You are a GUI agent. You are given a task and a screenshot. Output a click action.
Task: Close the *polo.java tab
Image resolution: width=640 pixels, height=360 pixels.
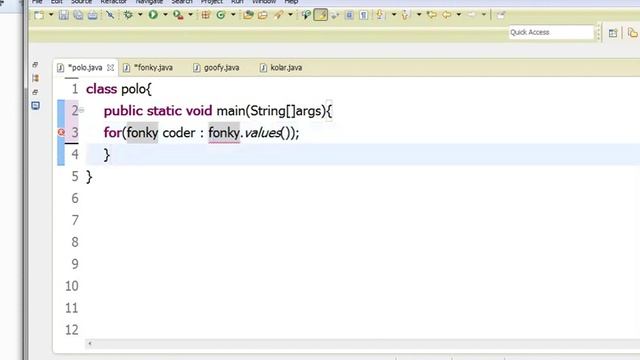coord(110,68)
